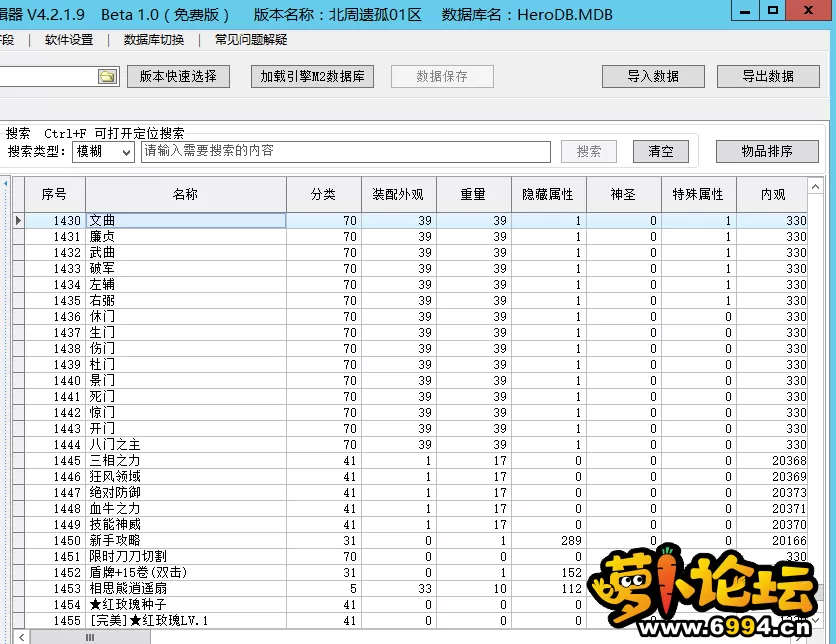The width and height of the screenshot is (836, 644).
Task: Select the 盾牌+15卷(双击) name cell
Action: [x=186, y=572]
